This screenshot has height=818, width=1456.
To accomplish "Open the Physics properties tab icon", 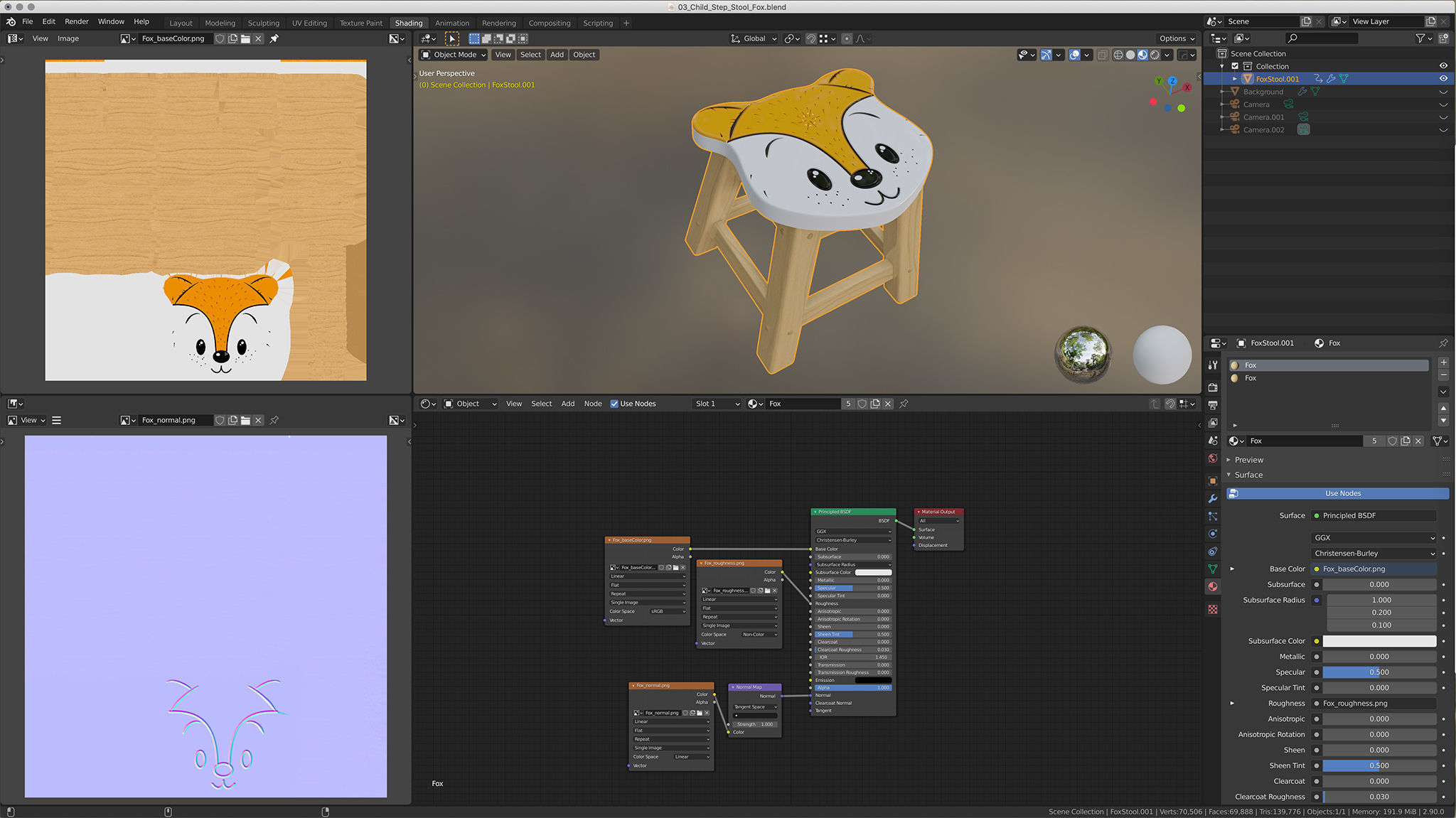I will pos(1213,534).
